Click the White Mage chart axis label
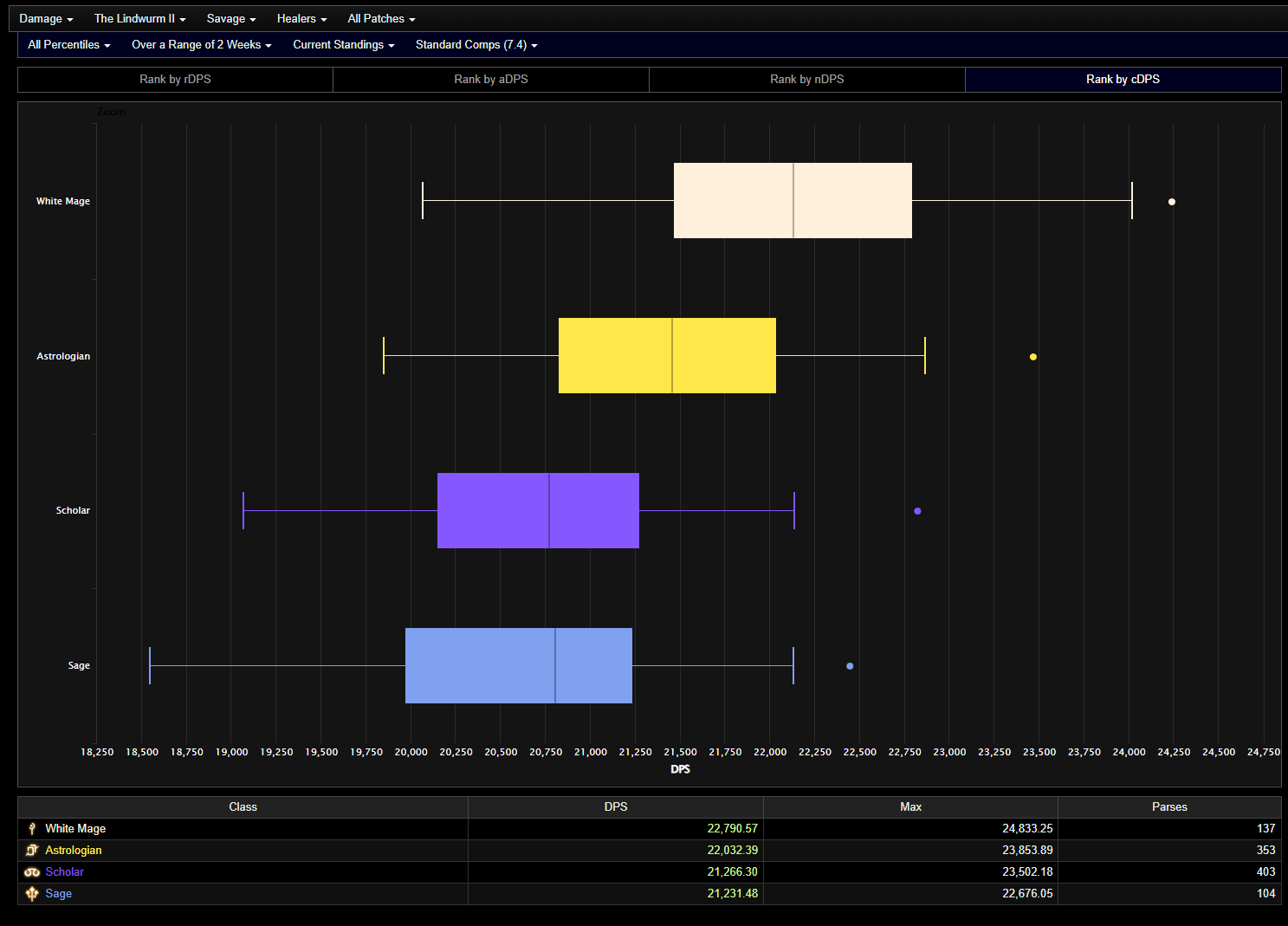Viewport: 1288px width, 926px height. click(x=63, y=201)
